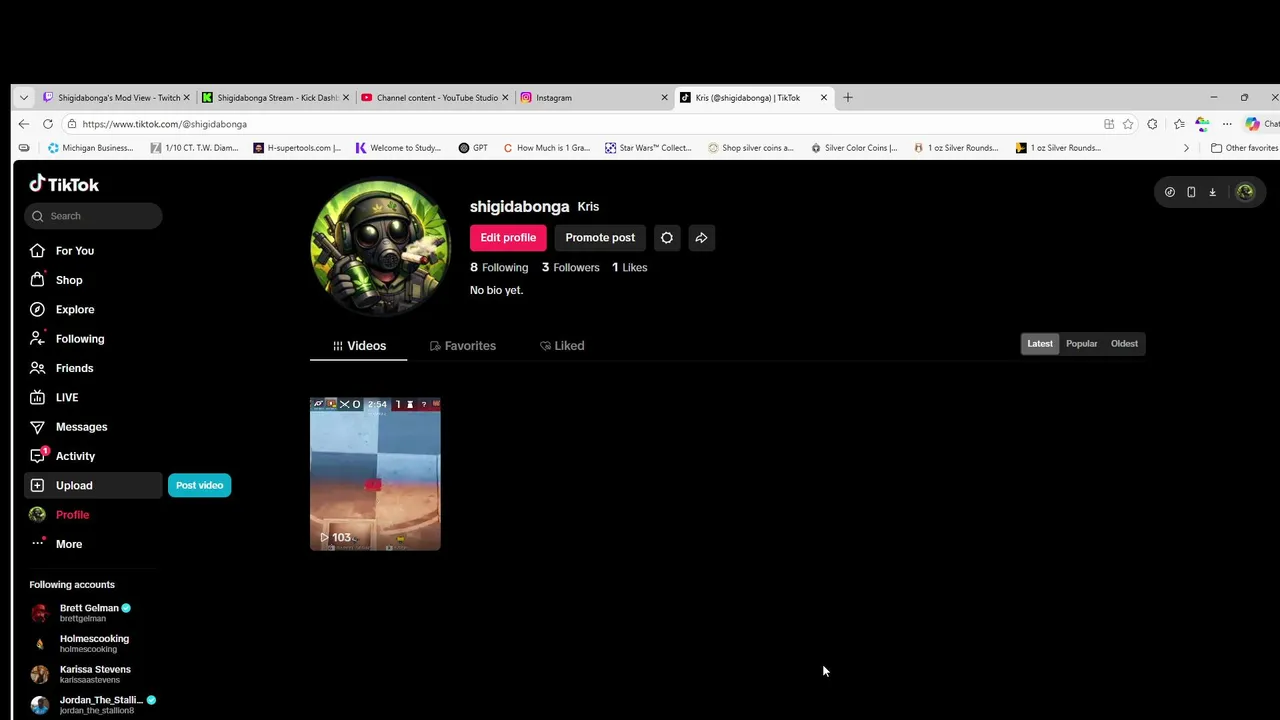Open the GPT bookmark
This screenshot has width=1280, height=720.
[473, 148]
